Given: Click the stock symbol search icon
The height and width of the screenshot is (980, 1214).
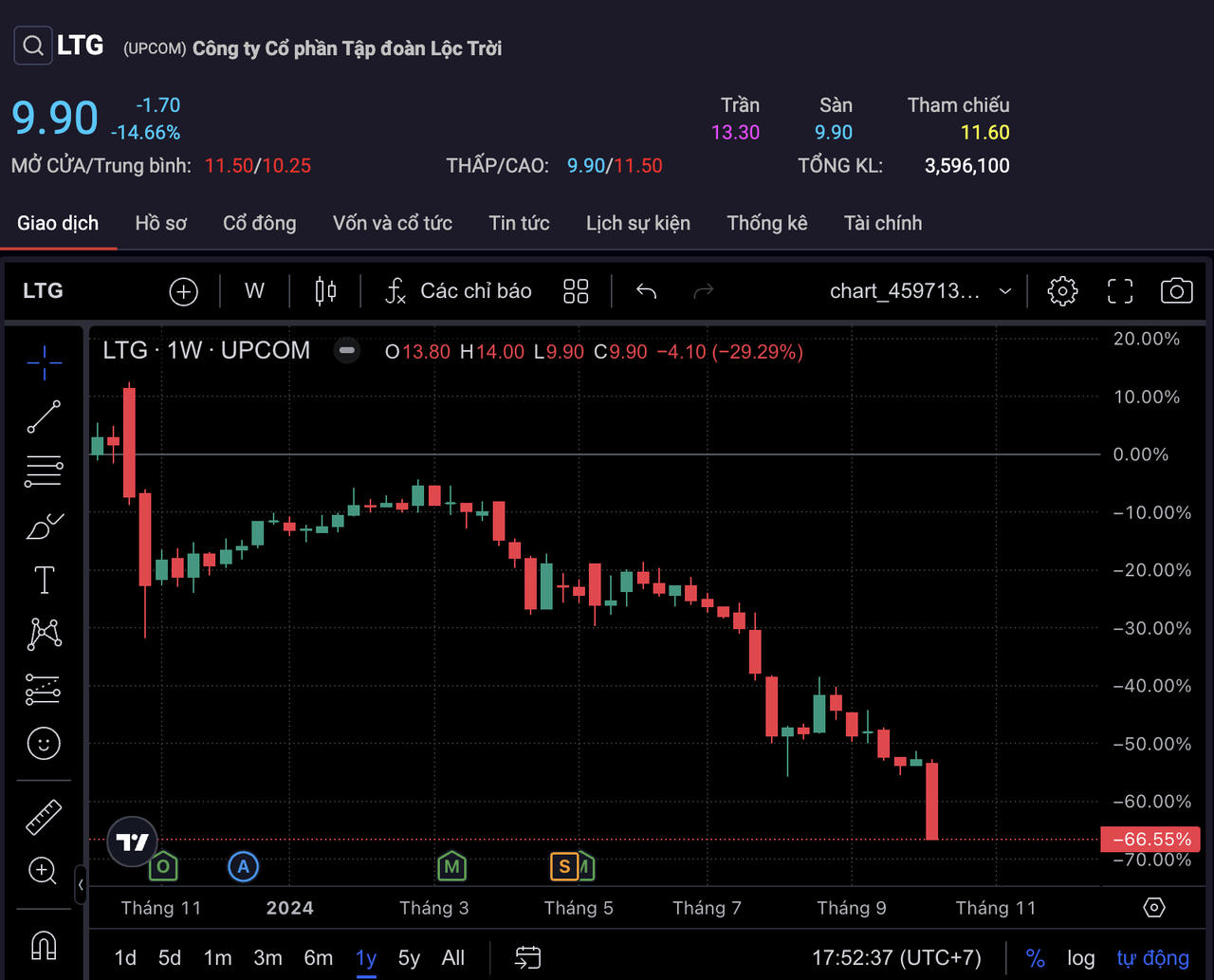Looking at the screenshot, I should point(32,46).
